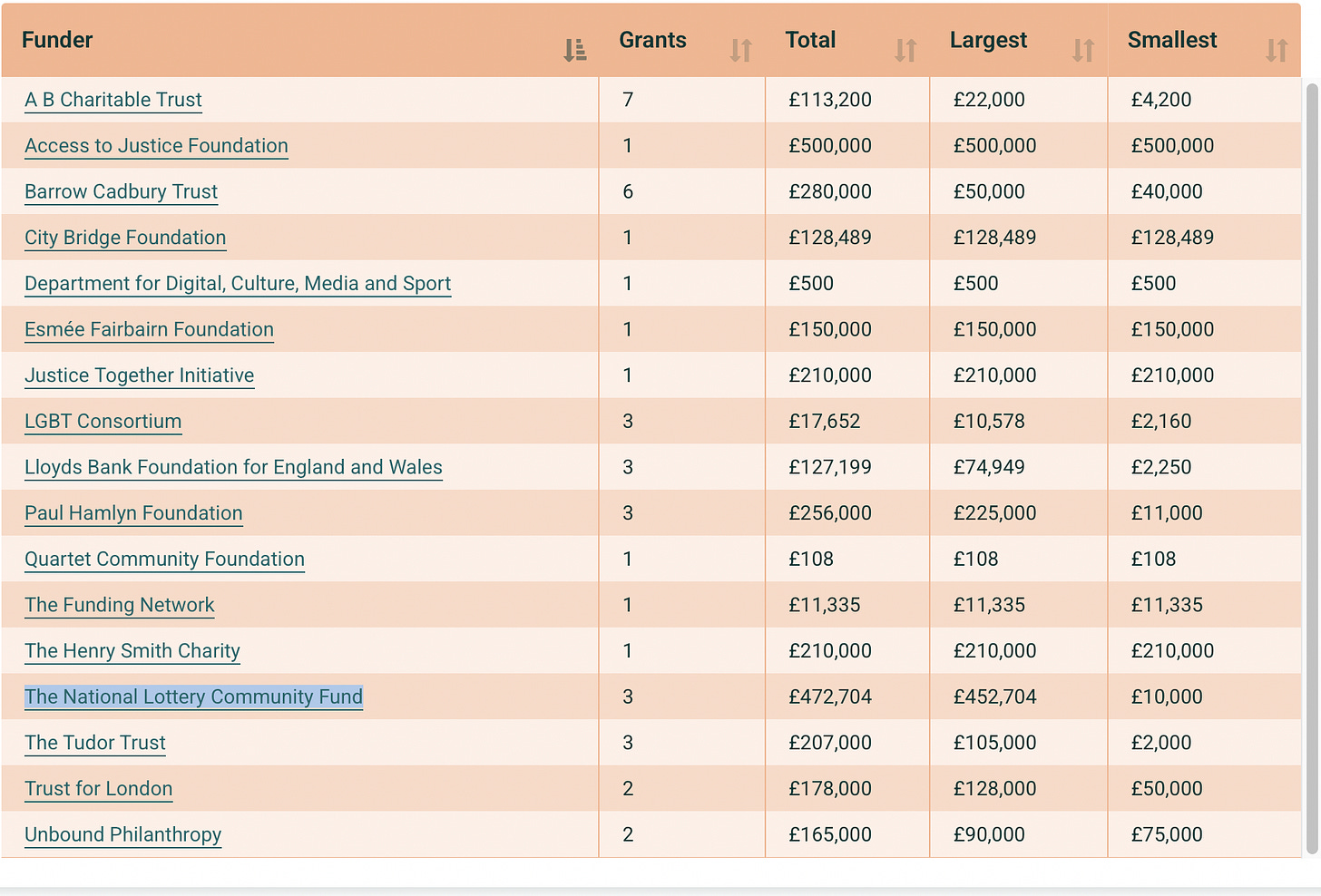1321x896 pixels.
Task: Open Barrow Cadbury Trust link
Action: tap(121, 191)
